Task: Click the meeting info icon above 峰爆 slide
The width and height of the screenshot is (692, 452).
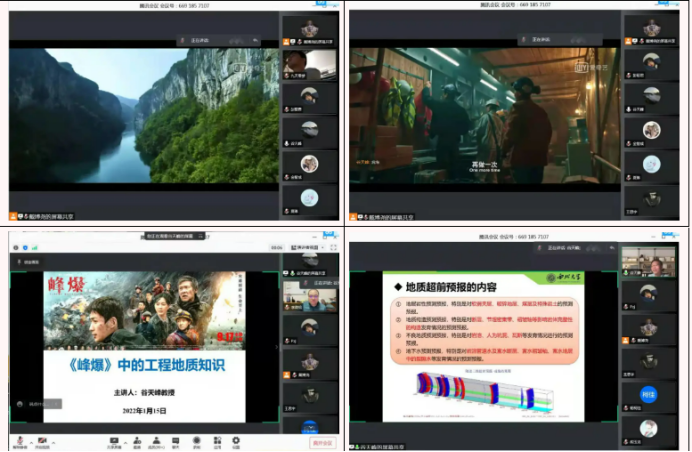Action: (x=15, y=248)
